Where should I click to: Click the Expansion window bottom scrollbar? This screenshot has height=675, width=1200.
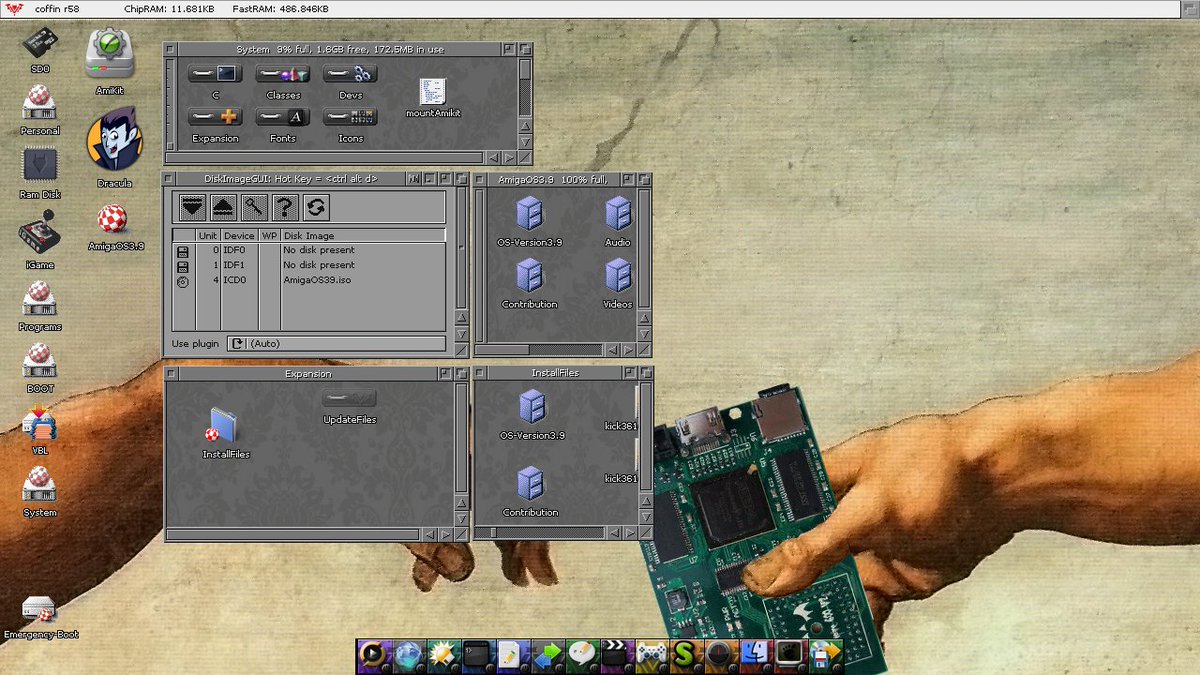tap(293, 534)
